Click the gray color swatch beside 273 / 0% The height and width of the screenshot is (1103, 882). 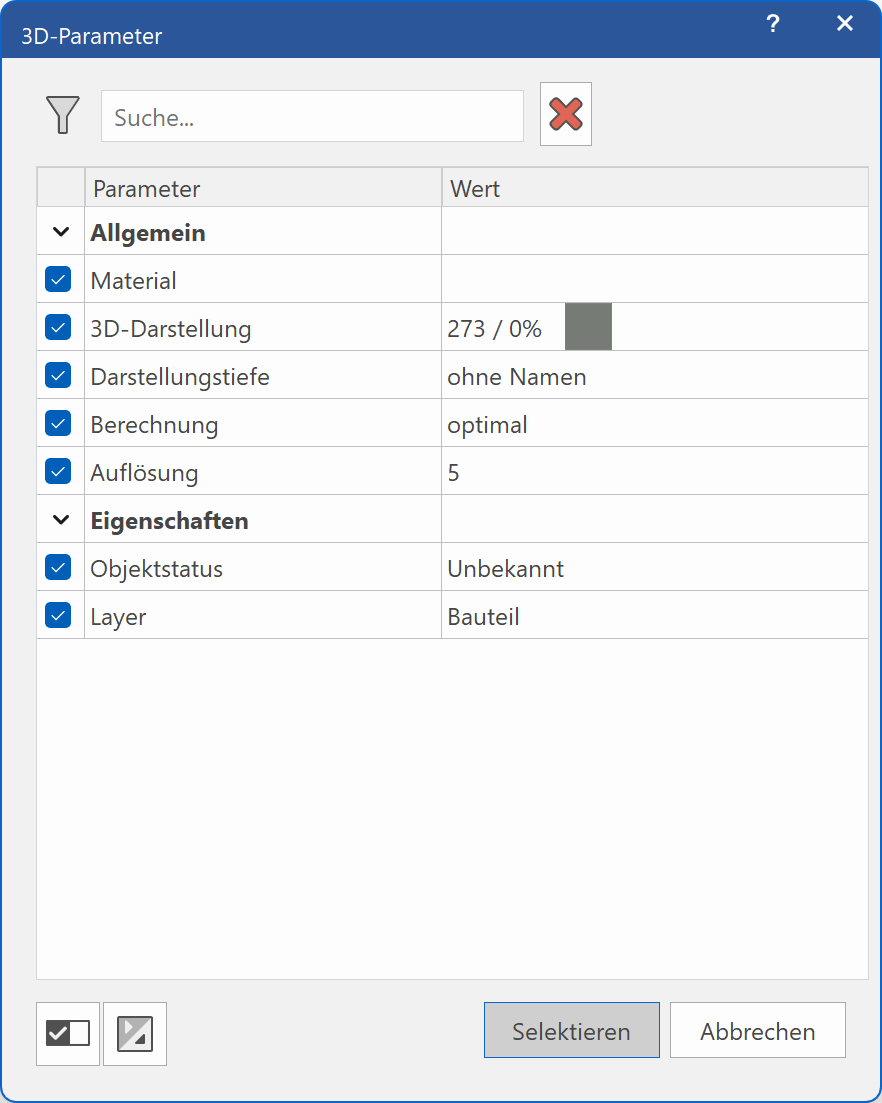click(588, 327)
